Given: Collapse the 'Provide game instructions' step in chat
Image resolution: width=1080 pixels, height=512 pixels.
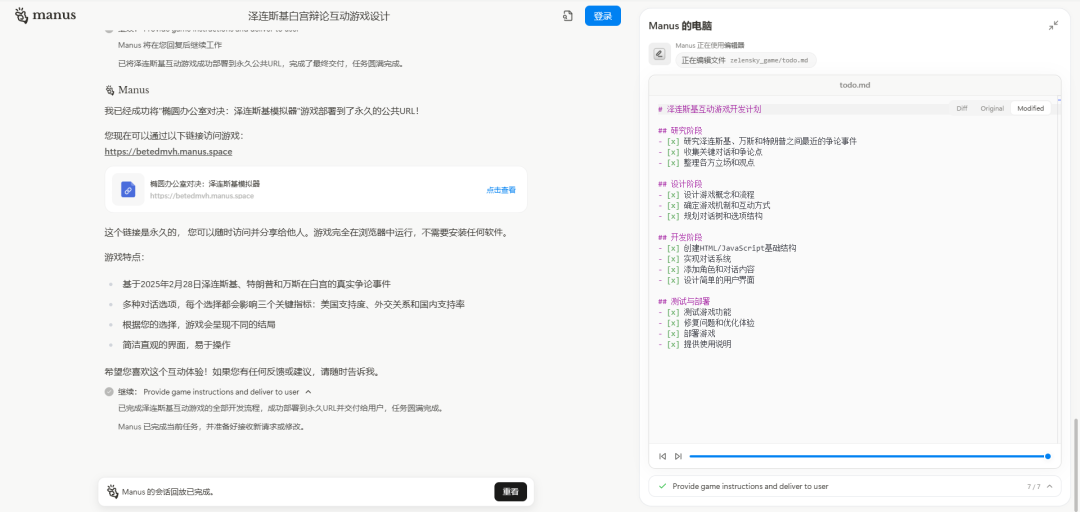Looking at the screenshot, I should click(308, 392).
